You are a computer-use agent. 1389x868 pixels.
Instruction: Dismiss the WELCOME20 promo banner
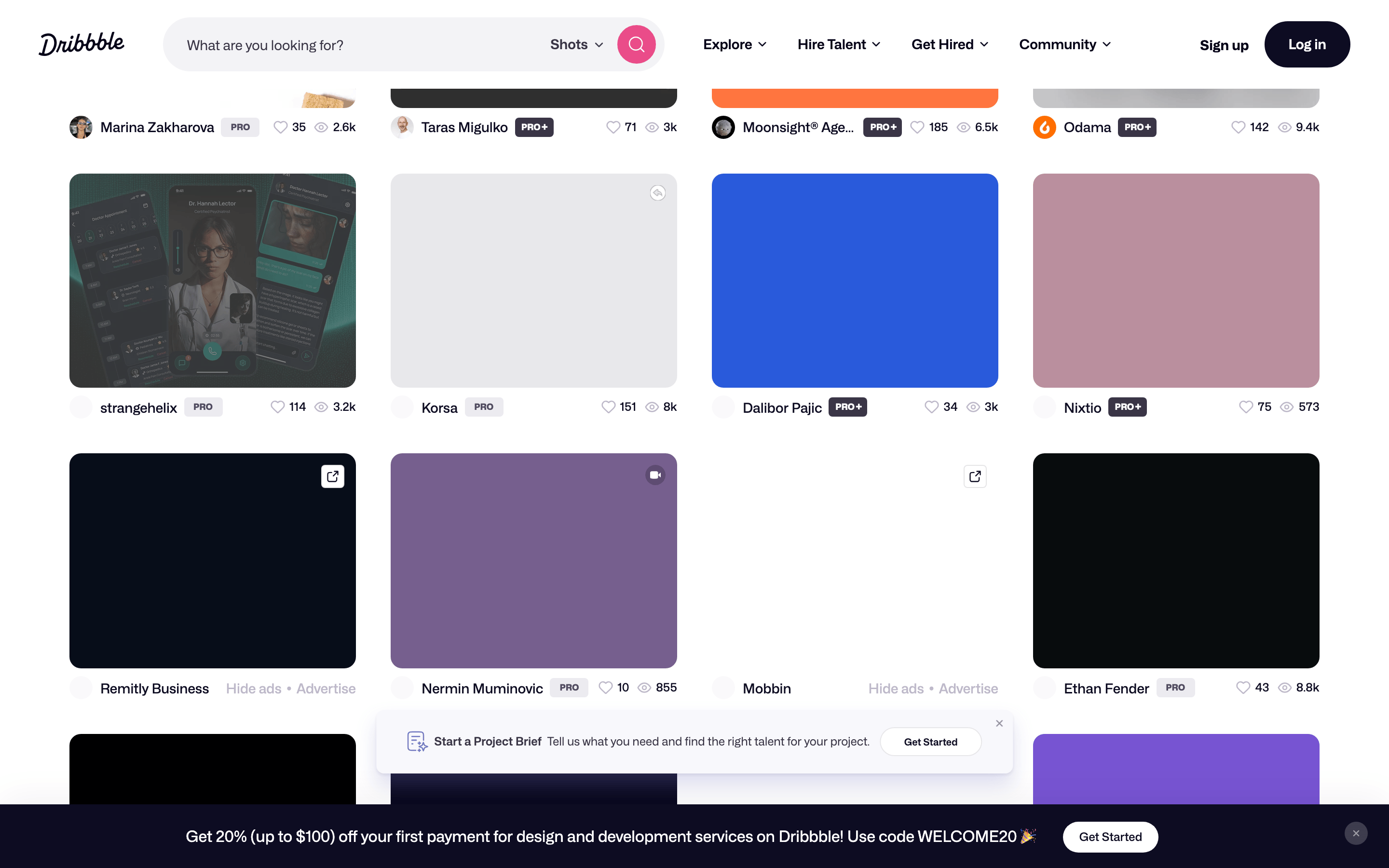[x=1356, y=833]
